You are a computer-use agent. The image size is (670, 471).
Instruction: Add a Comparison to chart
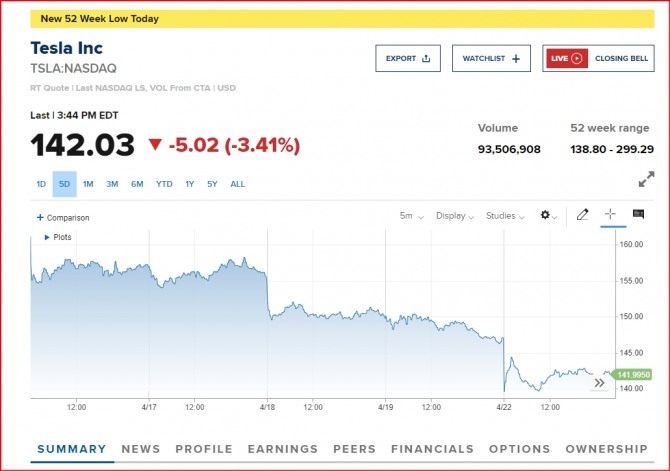coord(63,217)
